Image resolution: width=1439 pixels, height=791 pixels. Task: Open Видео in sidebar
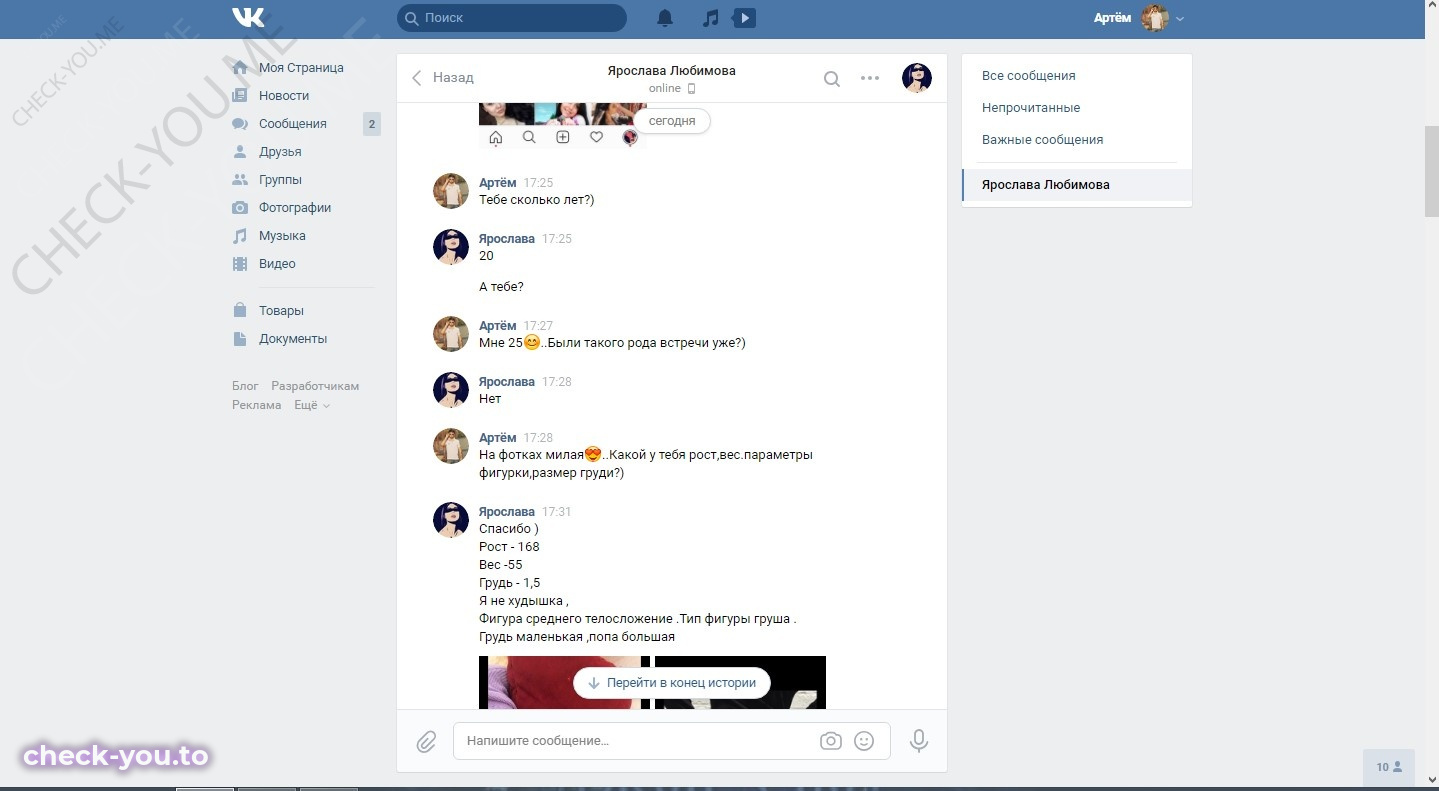(x=277, y=264)
